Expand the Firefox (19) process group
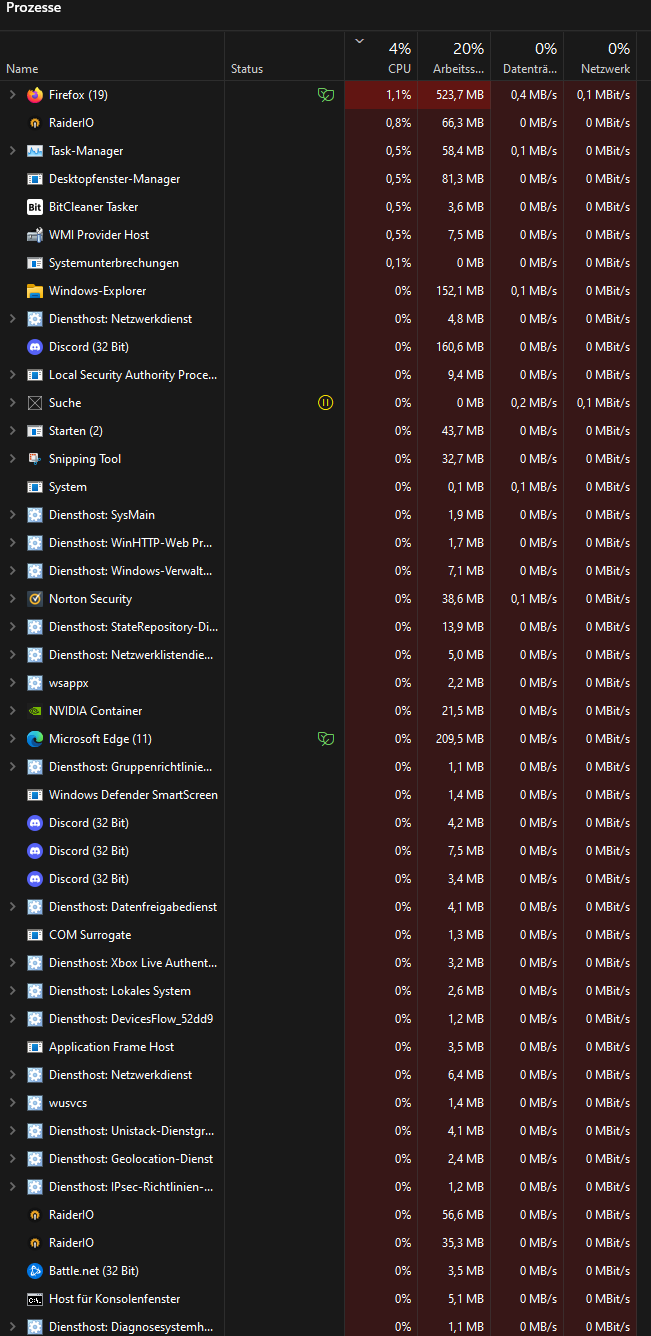This screenshot has height=1336, width=651. (x=12, y=95)
